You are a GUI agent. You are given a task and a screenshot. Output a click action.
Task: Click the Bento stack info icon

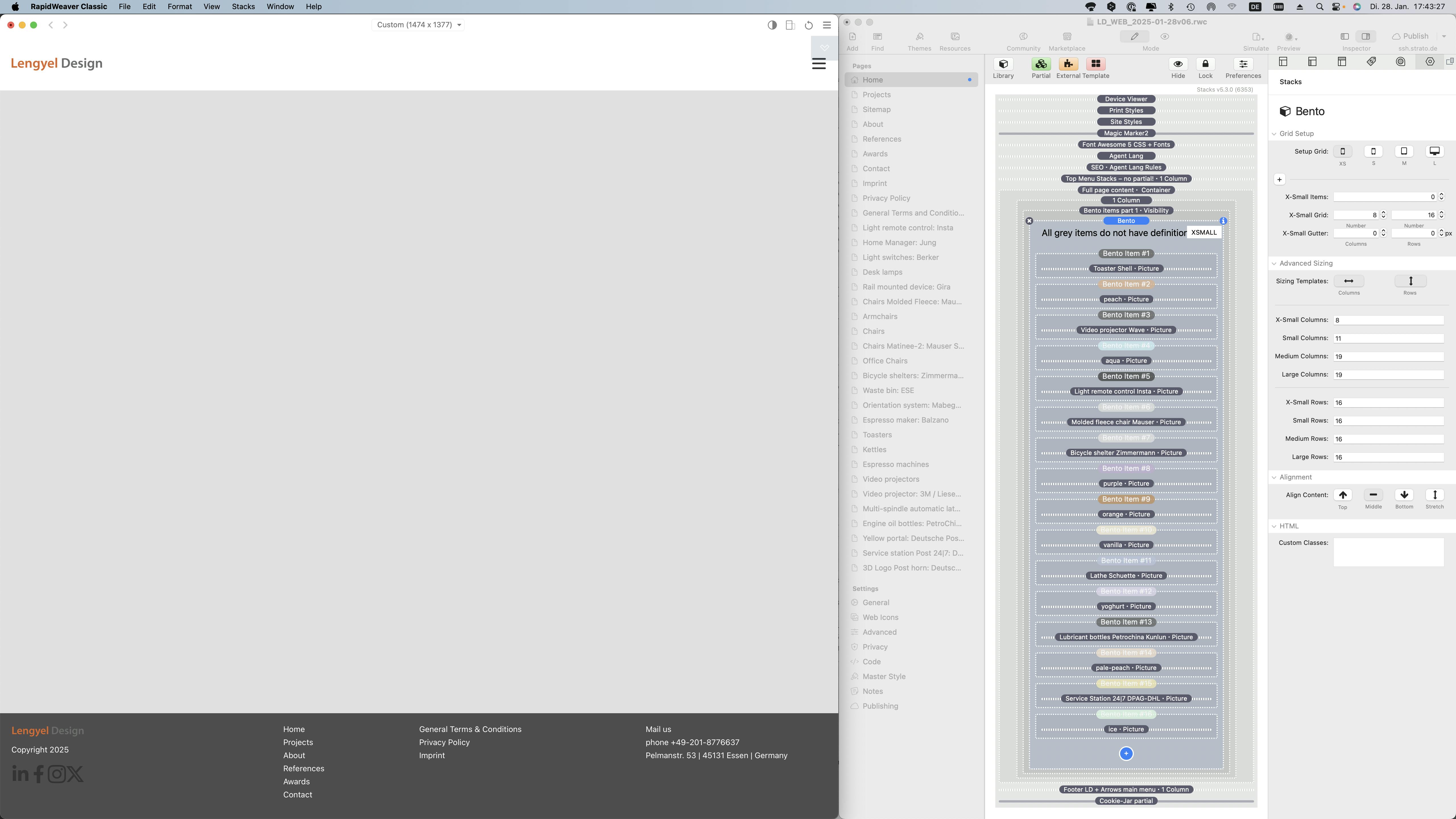pyautogui.click(x=1223, y=221)
